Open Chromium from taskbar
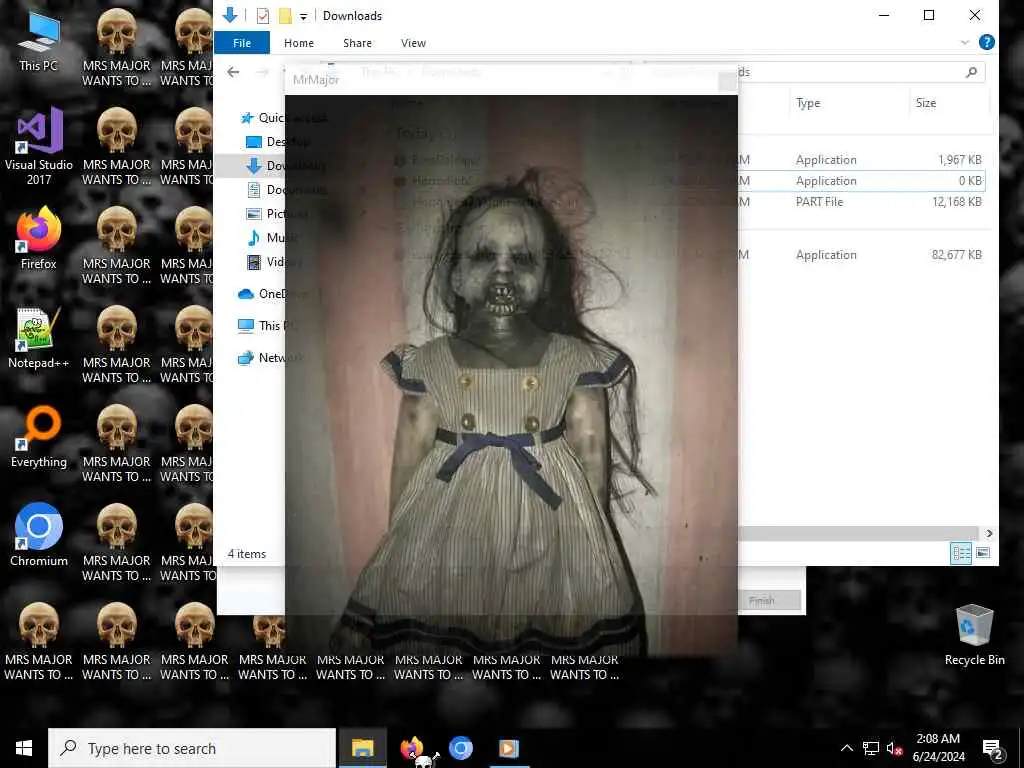Viewport: 1024px width, 768px height. coord(460,748)
